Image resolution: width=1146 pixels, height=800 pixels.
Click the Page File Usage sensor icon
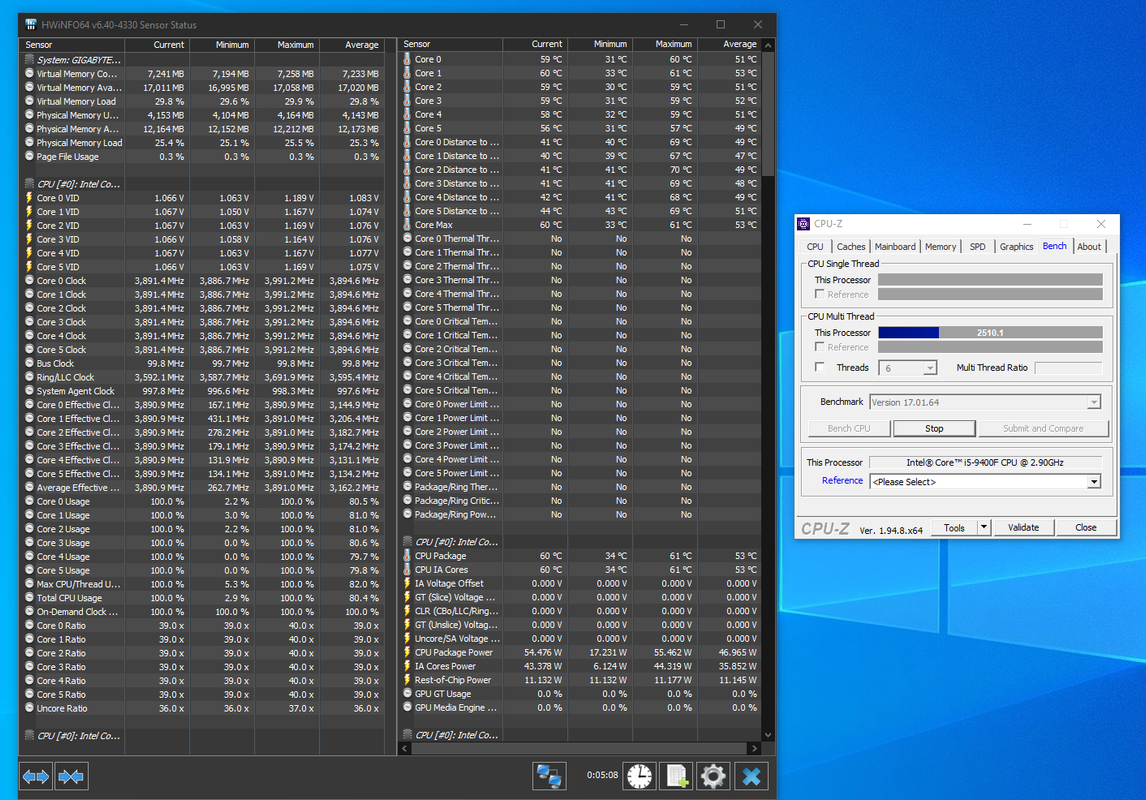29,156
